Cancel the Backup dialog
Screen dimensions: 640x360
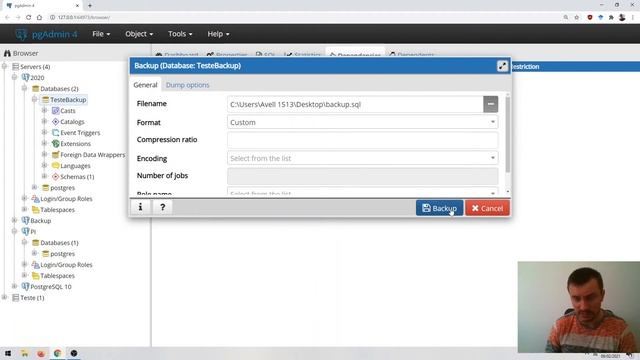point(487,208)
